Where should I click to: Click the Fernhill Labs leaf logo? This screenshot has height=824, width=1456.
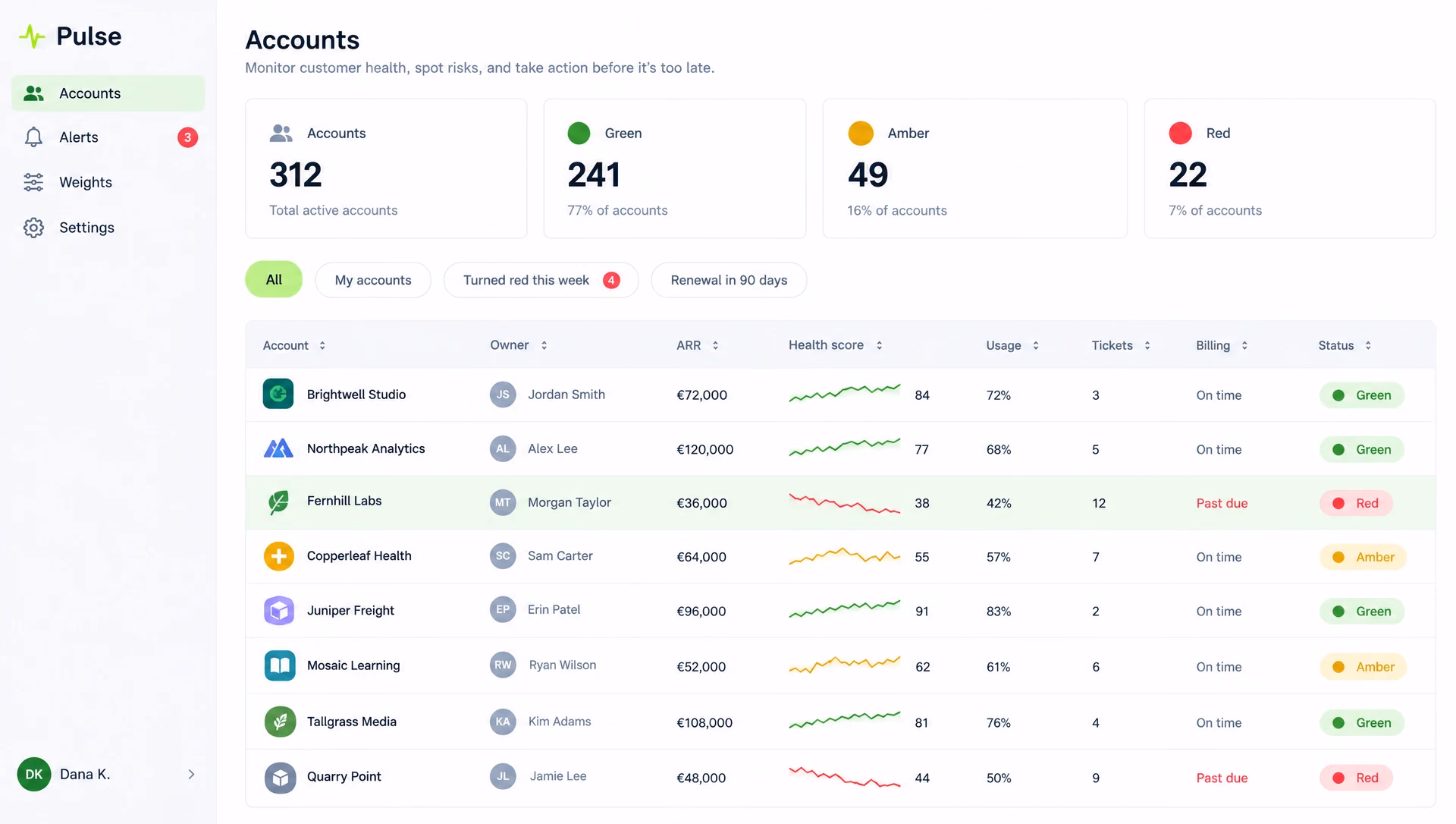[278, 502]
